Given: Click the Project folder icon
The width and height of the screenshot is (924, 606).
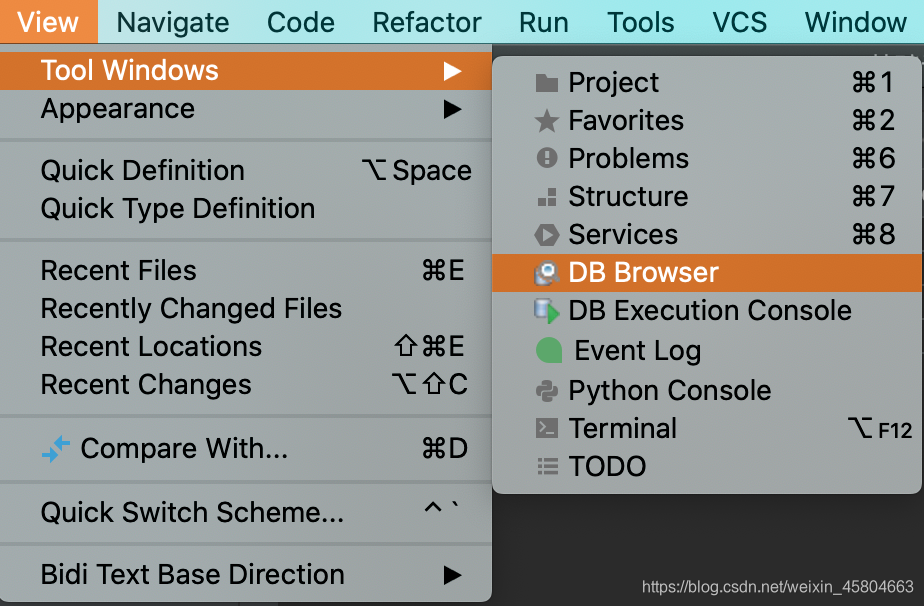Looking at the screenshot, I should [x=546, y=83].
